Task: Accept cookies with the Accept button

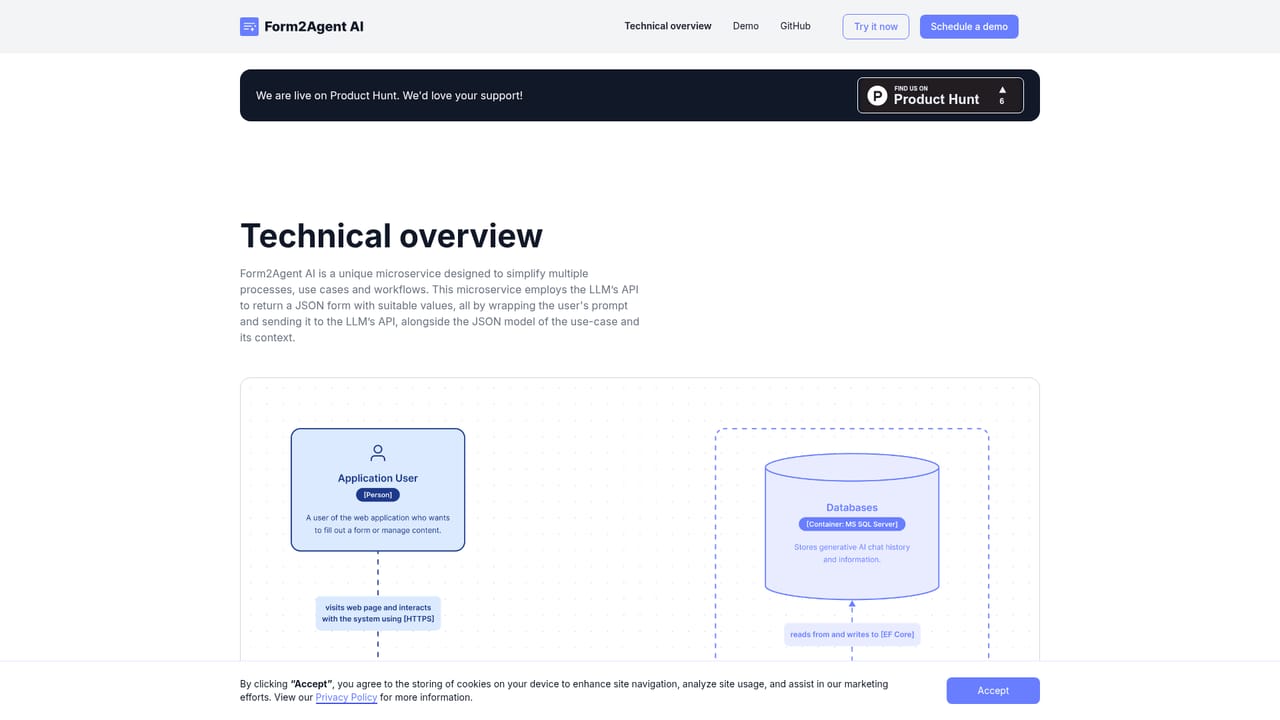Action: click(993, 691)
